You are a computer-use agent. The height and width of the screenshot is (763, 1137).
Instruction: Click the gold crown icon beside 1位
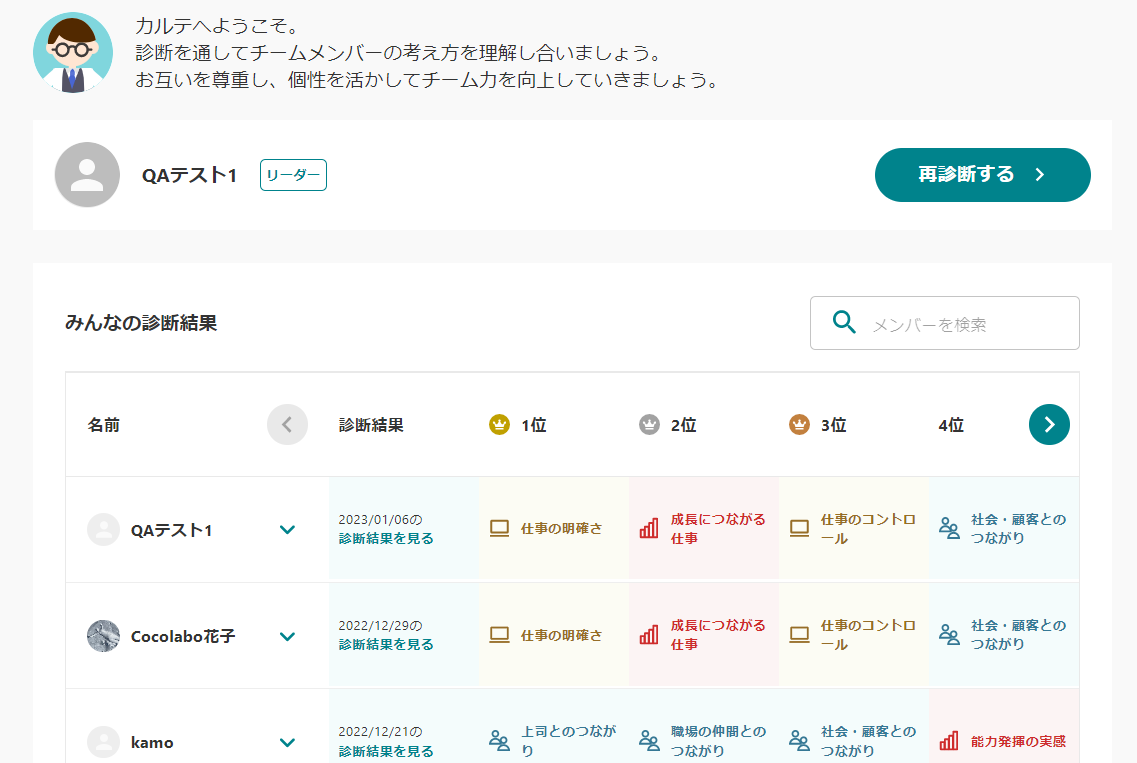[499, 425]
